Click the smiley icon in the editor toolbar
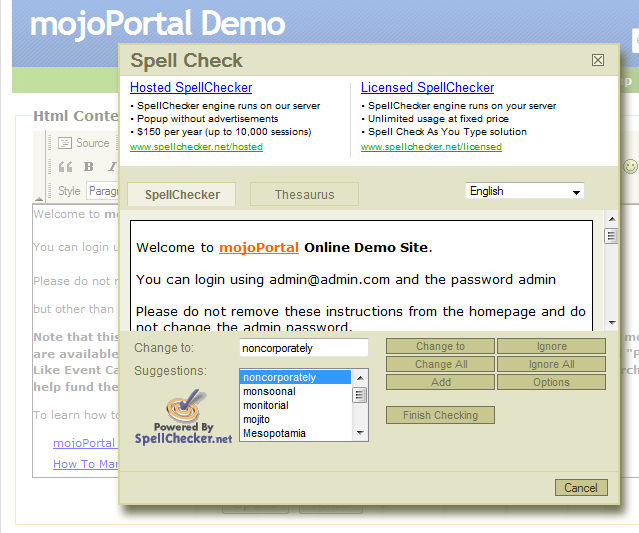Viewport: 639px width, 533px height. [x=630, y=166]
